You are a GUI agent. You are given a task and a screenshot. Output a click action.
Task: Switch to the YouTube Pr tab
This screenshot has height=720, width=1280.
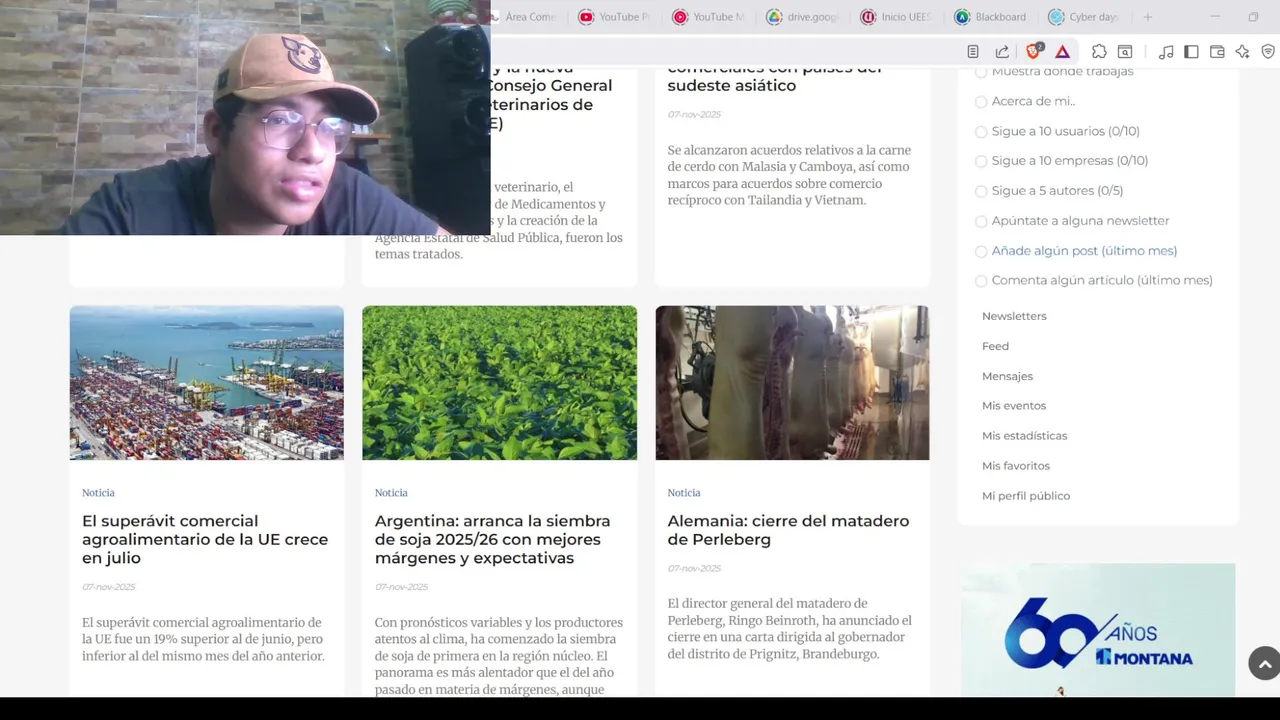(x=614, y=17)
